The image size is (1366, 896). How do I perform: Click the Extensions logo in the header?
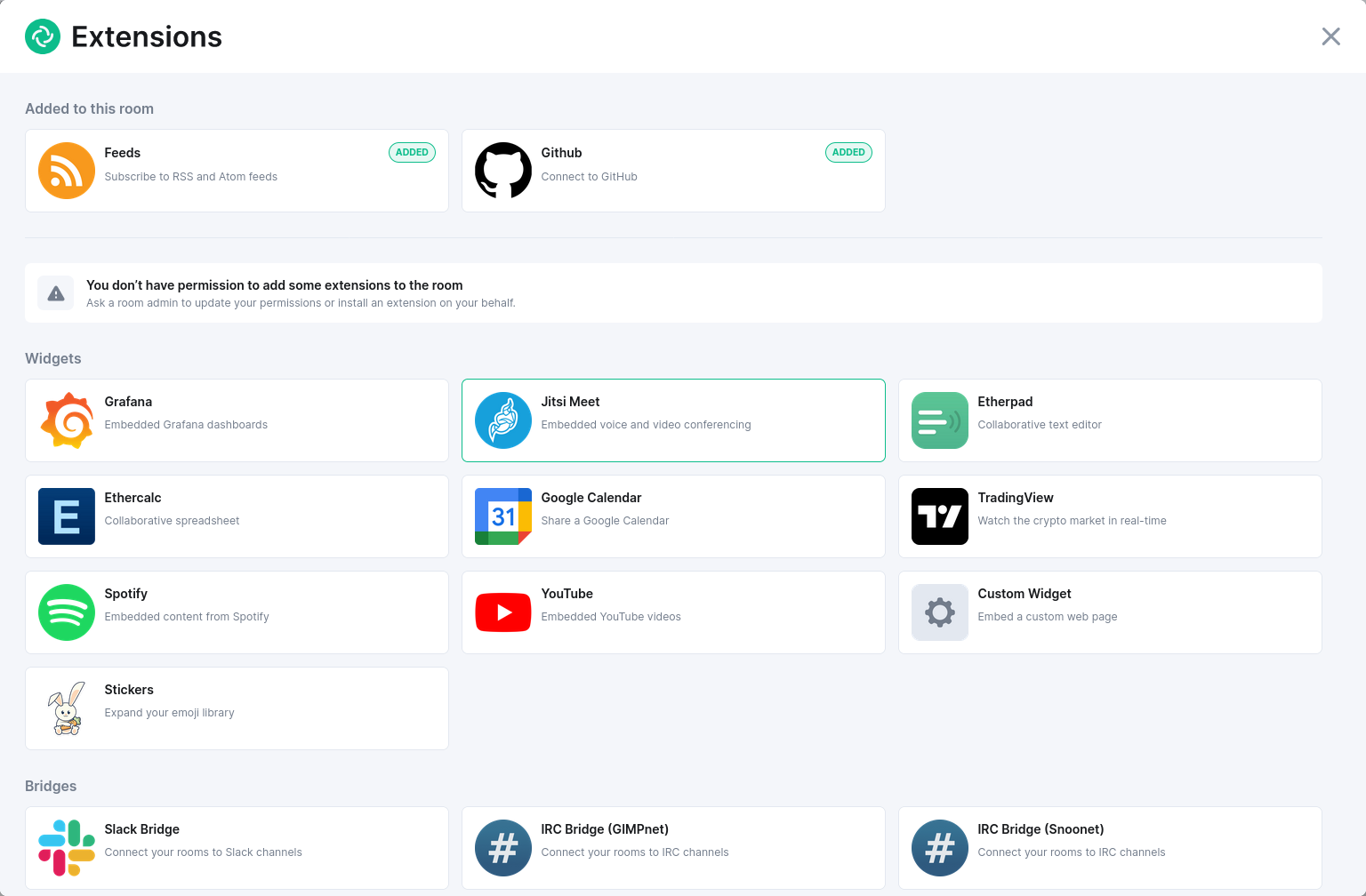tap(43, 36)
